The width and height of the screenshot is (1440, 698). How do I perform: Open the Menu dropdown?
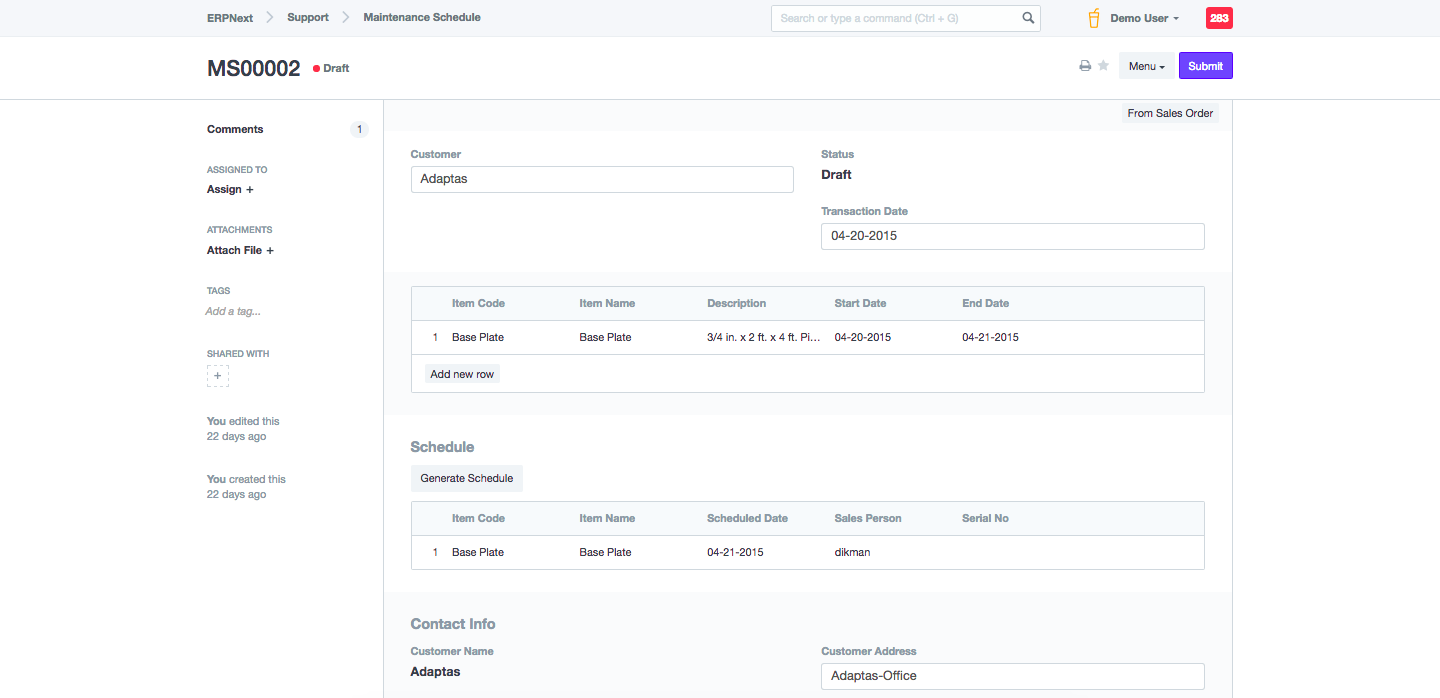point(1146,66)
